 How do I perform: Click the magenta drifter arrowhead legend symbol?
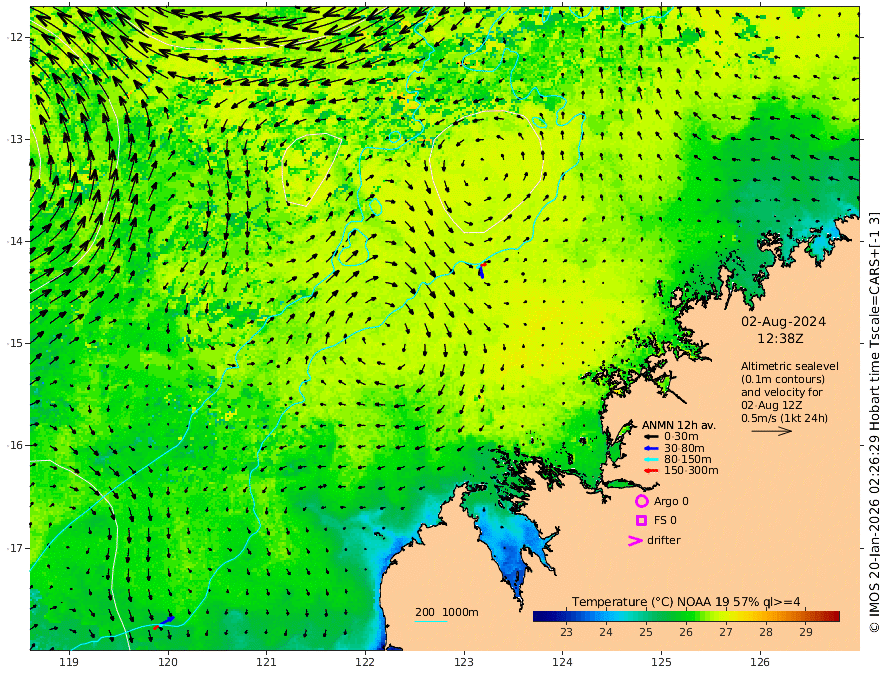tap(635, 541)
